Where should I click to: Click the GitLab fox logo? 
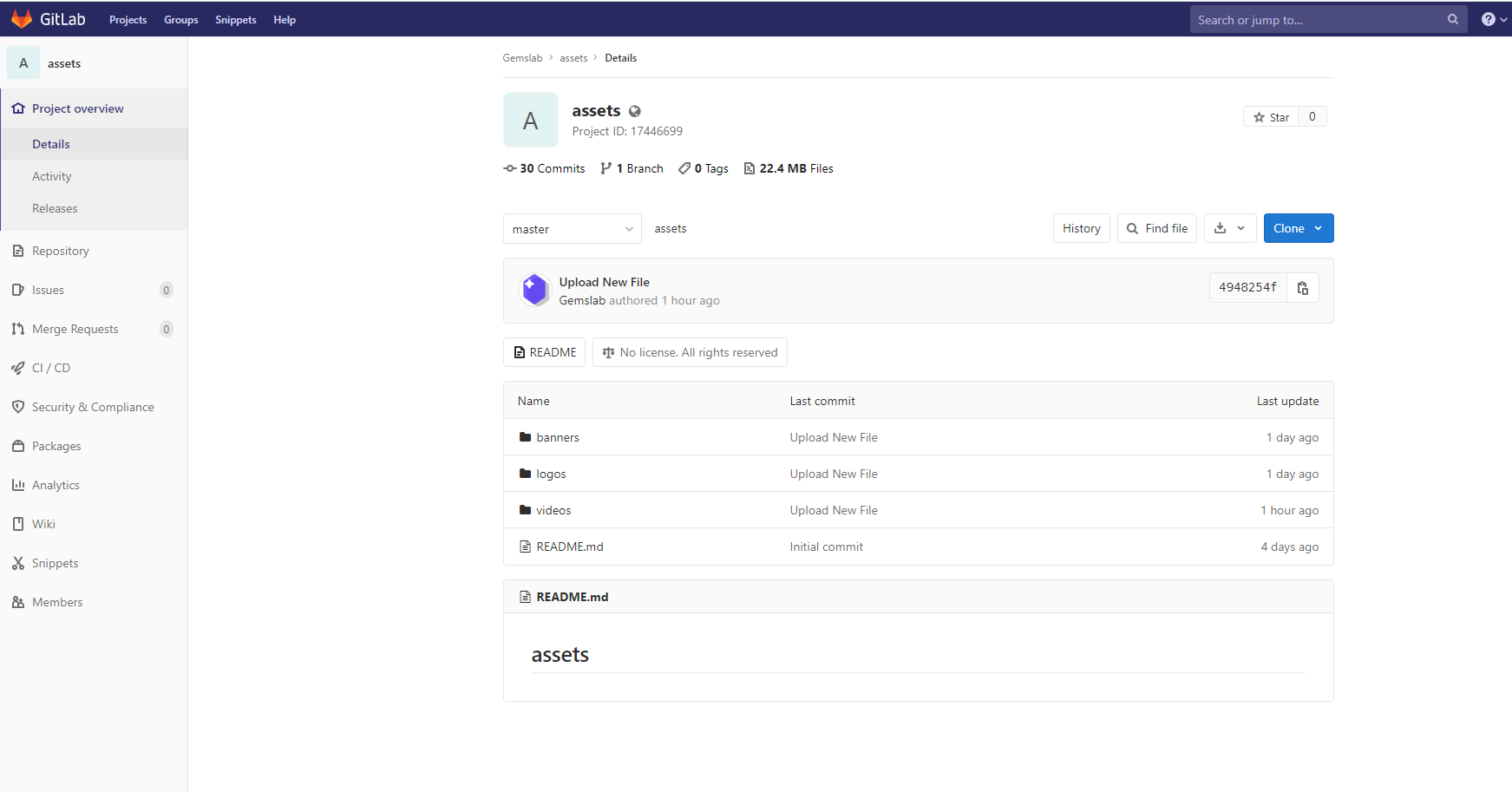tap(22, 19)
